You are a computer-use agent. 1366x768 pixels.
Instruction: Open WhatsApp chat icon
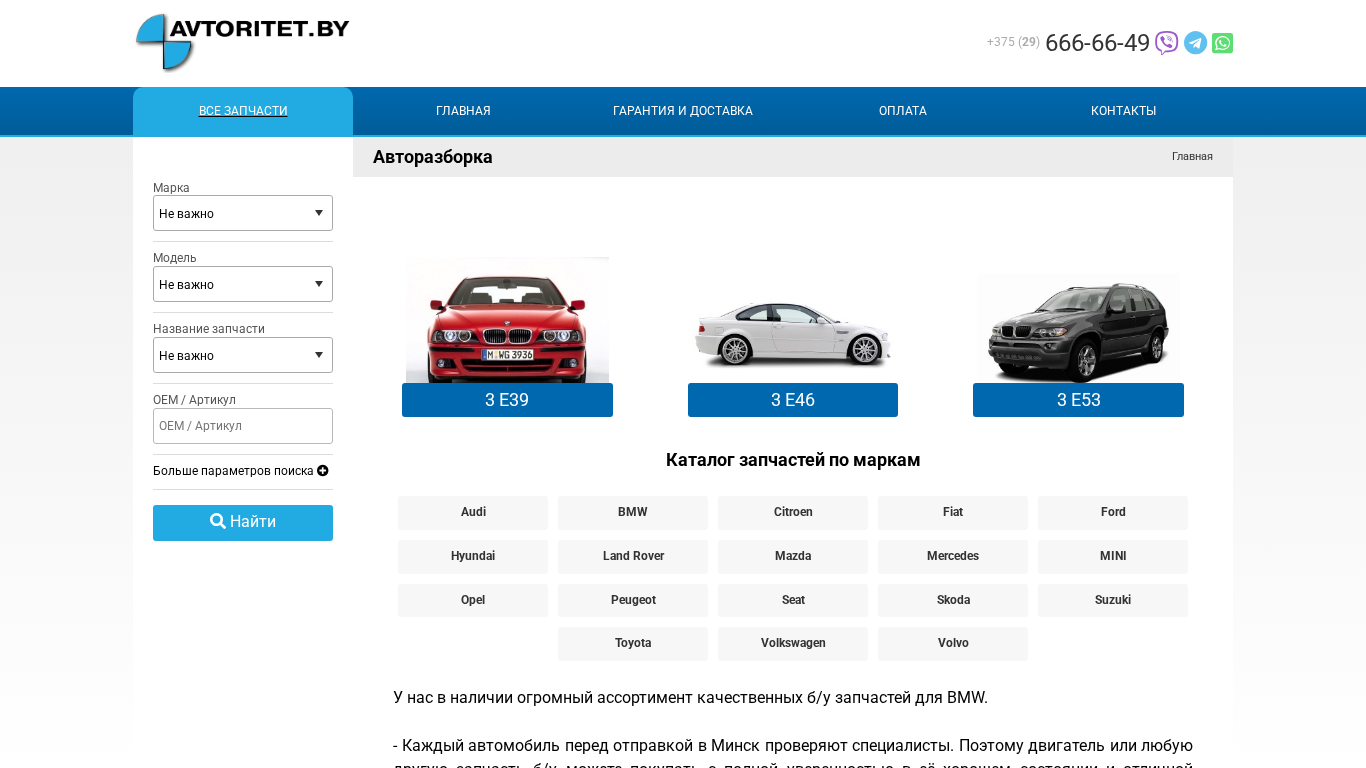pos(1222,43)
